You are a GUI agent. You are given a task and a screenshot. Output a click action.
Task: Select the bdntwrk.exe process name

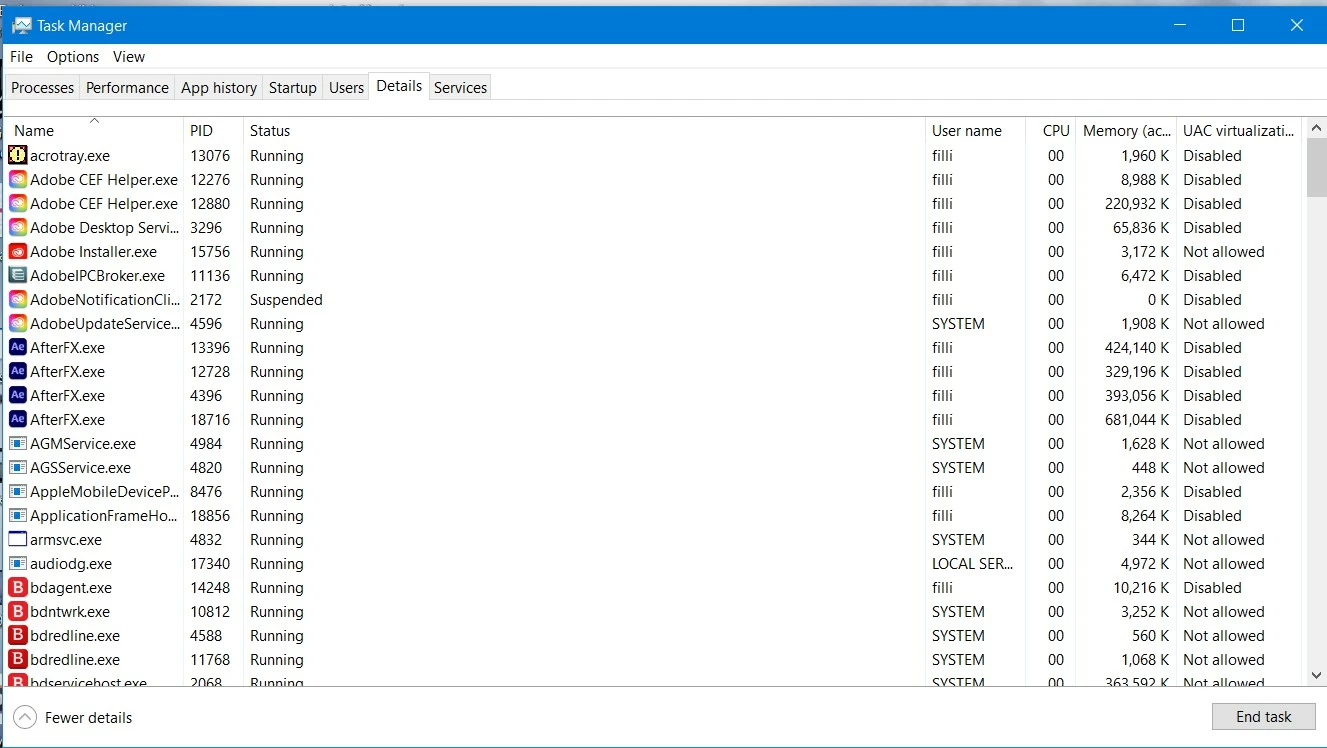70,612
